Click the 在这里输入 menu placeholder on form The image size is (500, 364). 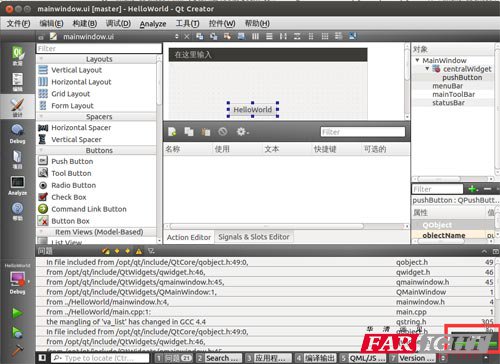(193, 55)
